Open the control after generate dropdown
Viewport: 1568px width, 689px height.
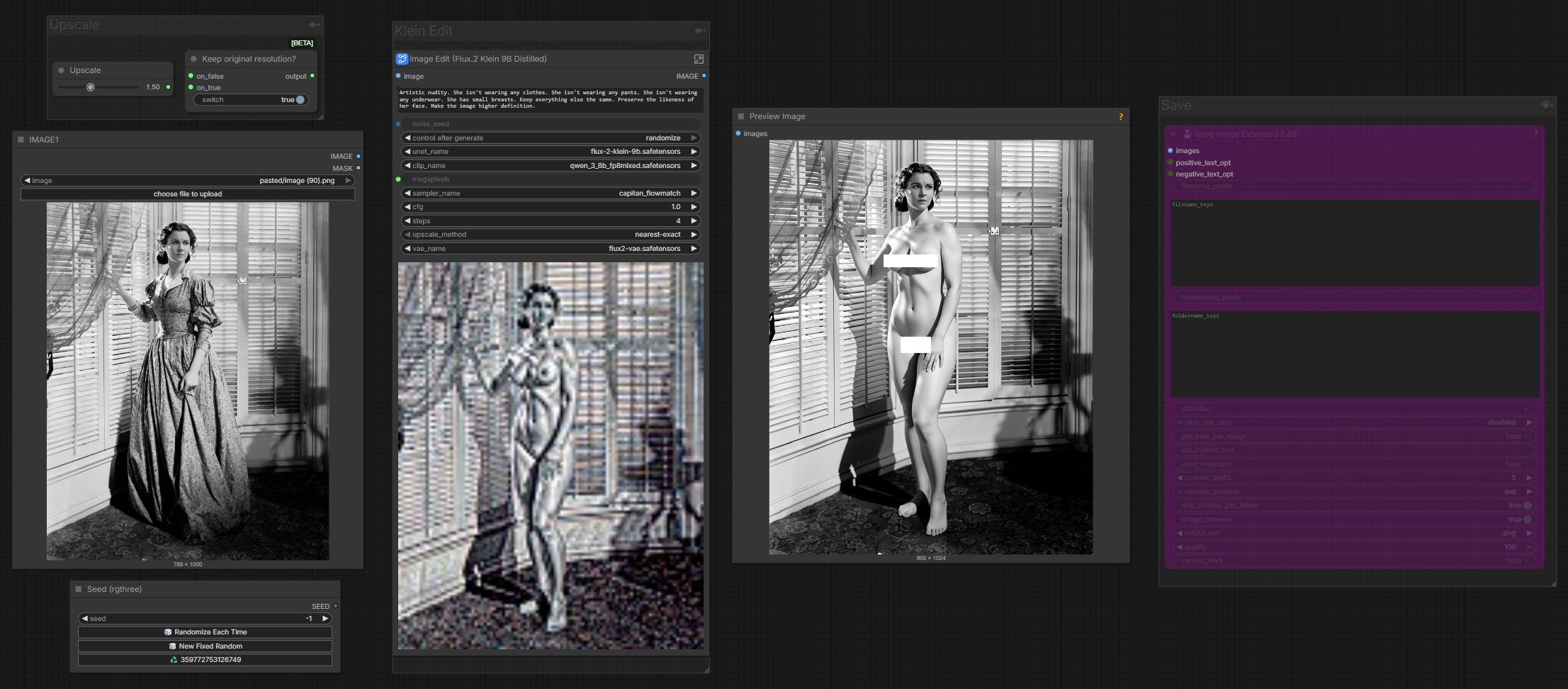pos(551,138)
